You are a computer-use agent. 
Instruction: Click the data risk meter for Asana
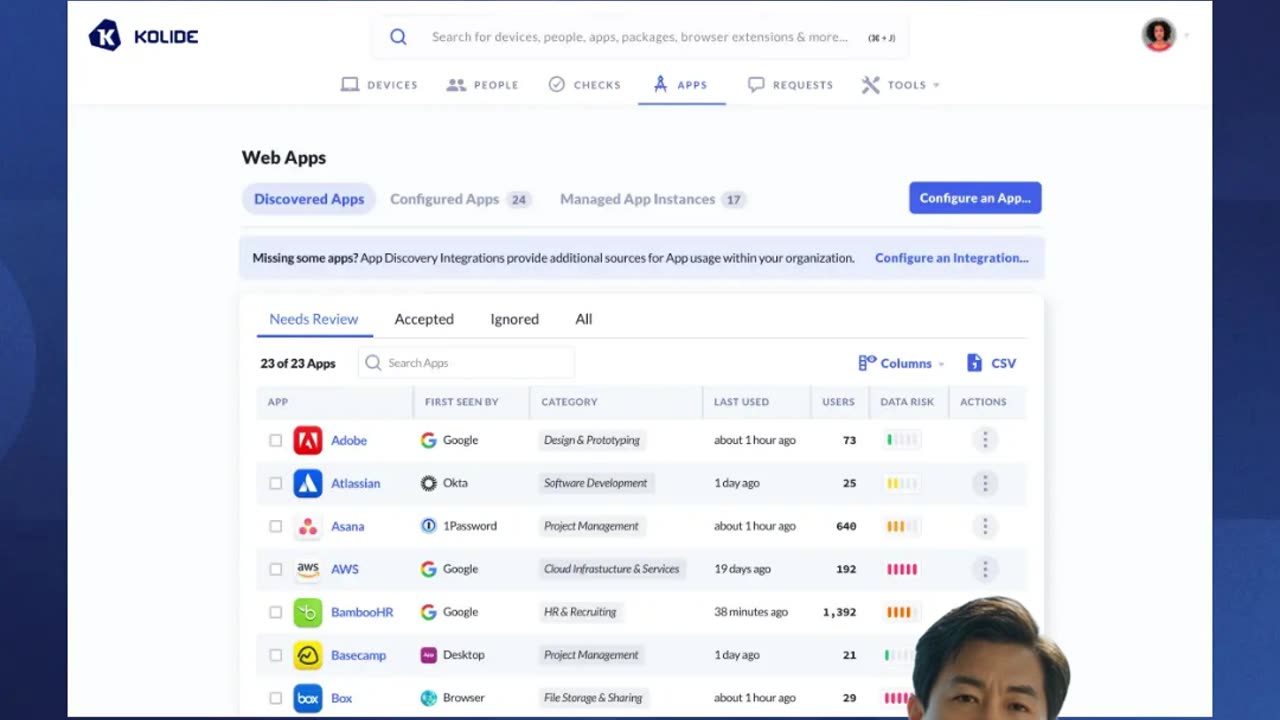pos(901,526)
